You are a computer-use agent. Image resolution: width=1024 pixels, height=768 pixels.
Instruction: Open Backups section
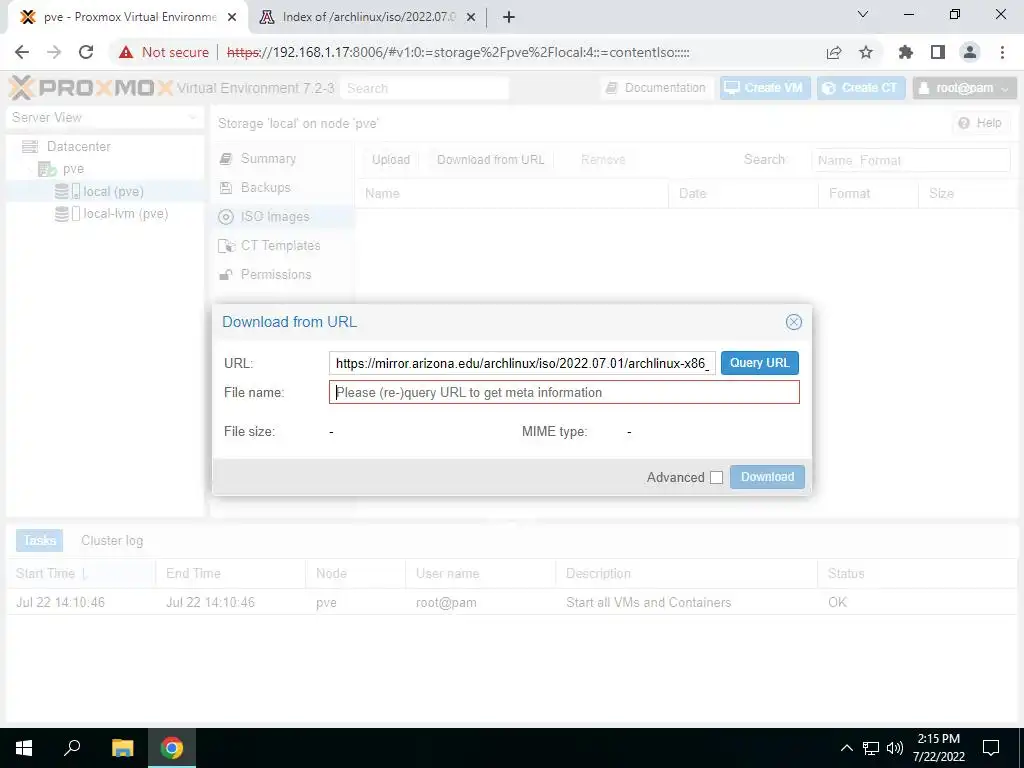point(284,187)
